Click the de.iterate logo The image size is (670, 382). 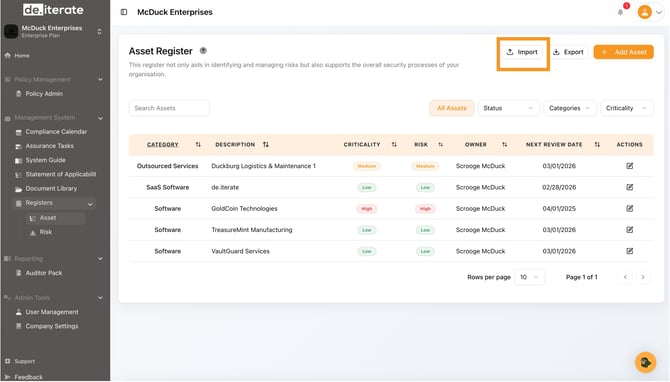coord(53,9)
